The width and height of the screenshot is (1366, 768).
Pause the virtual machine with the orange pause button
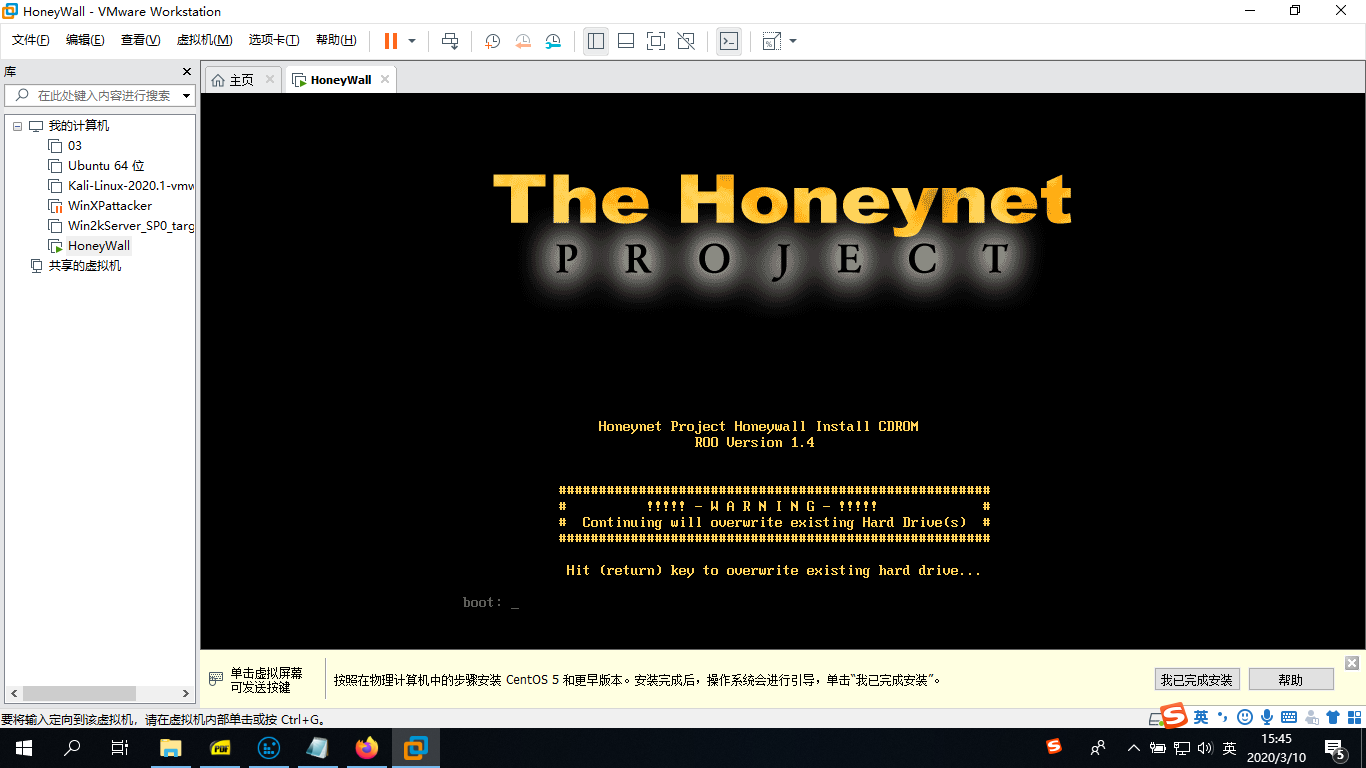[x=390, y=41]
